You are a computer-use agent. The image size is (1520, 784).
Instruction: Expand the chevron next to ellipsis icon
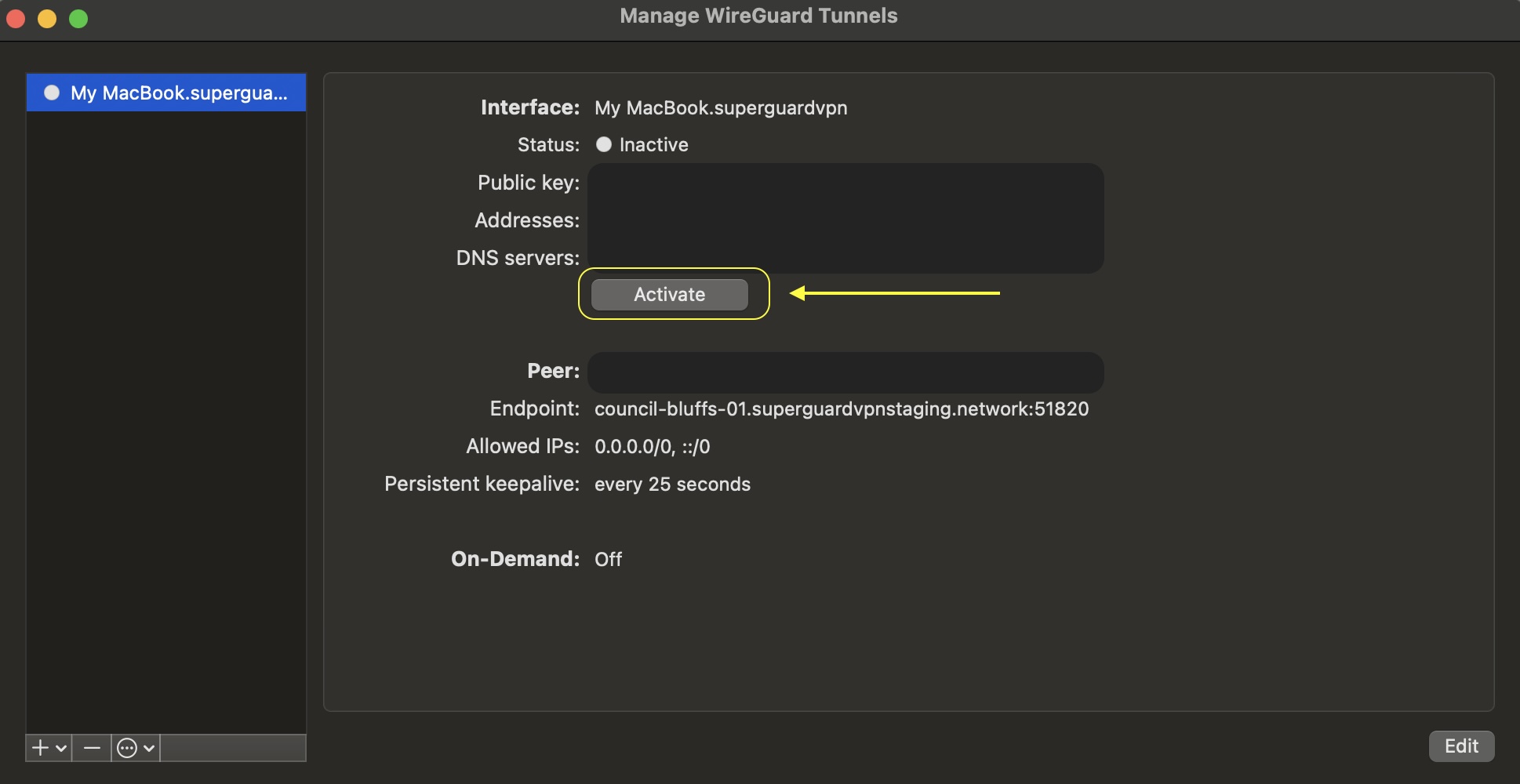(x=148, y=749)
